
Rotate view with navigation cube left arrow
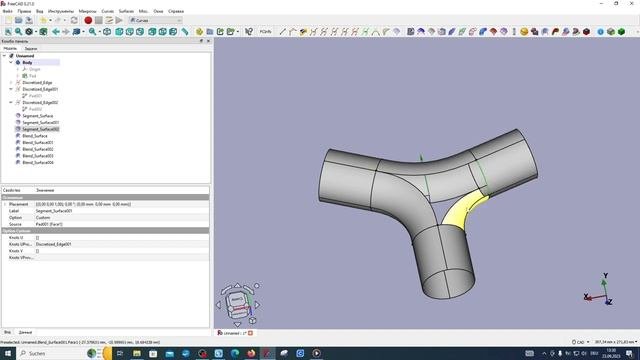[x=218, y=304]
